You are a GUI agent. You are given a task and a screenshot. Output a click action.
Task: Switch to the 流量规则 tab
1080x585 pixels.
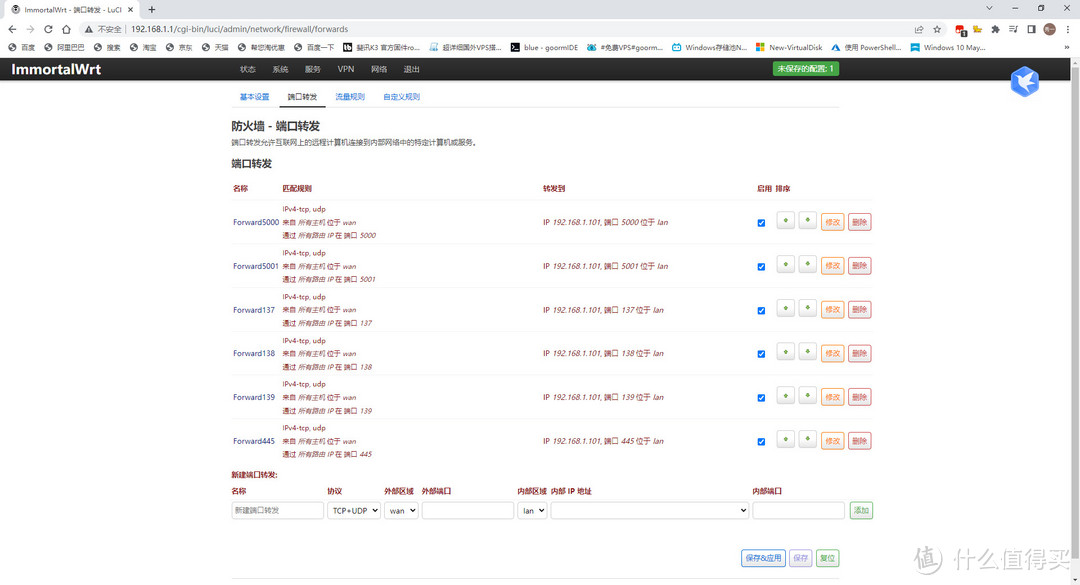(350, 97)
